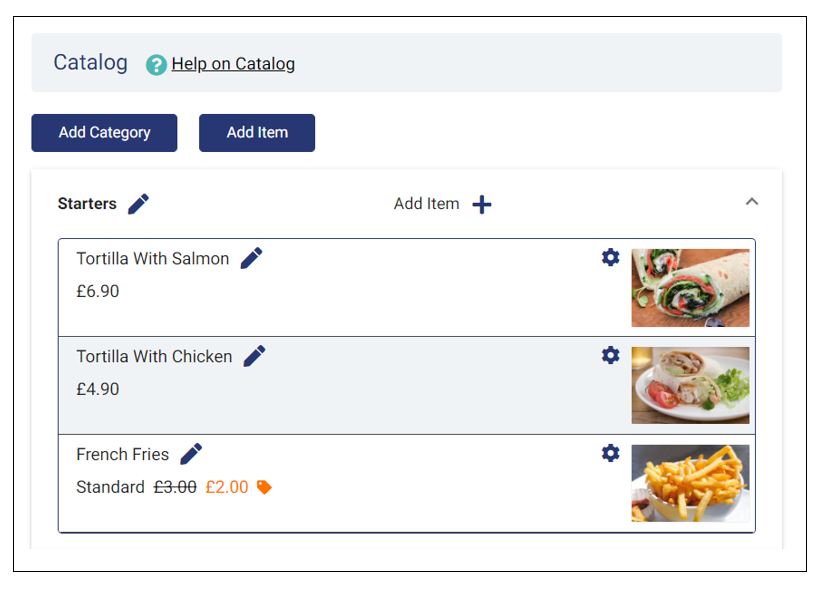821x590 pixels.
Task: Open the Tortilla With Chicken photo thumbnail
Action: point(690,385)
